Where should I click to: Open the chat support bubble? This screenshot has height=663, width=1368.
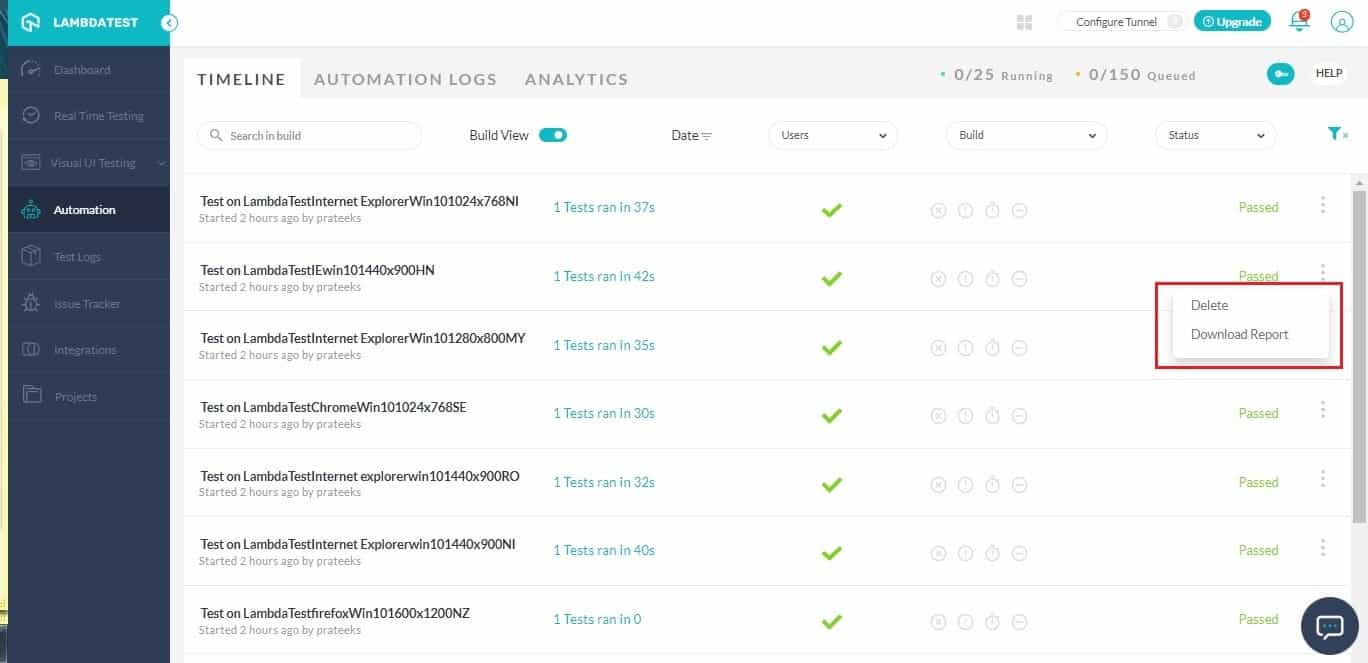point(1329,626)
